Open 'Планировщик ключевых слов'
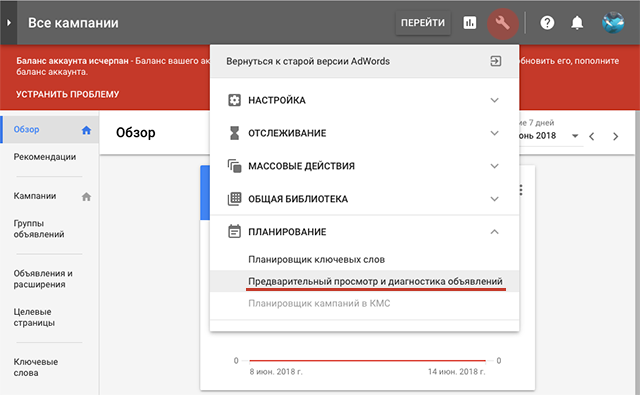The image size is (640, 395). coord(316,260)
